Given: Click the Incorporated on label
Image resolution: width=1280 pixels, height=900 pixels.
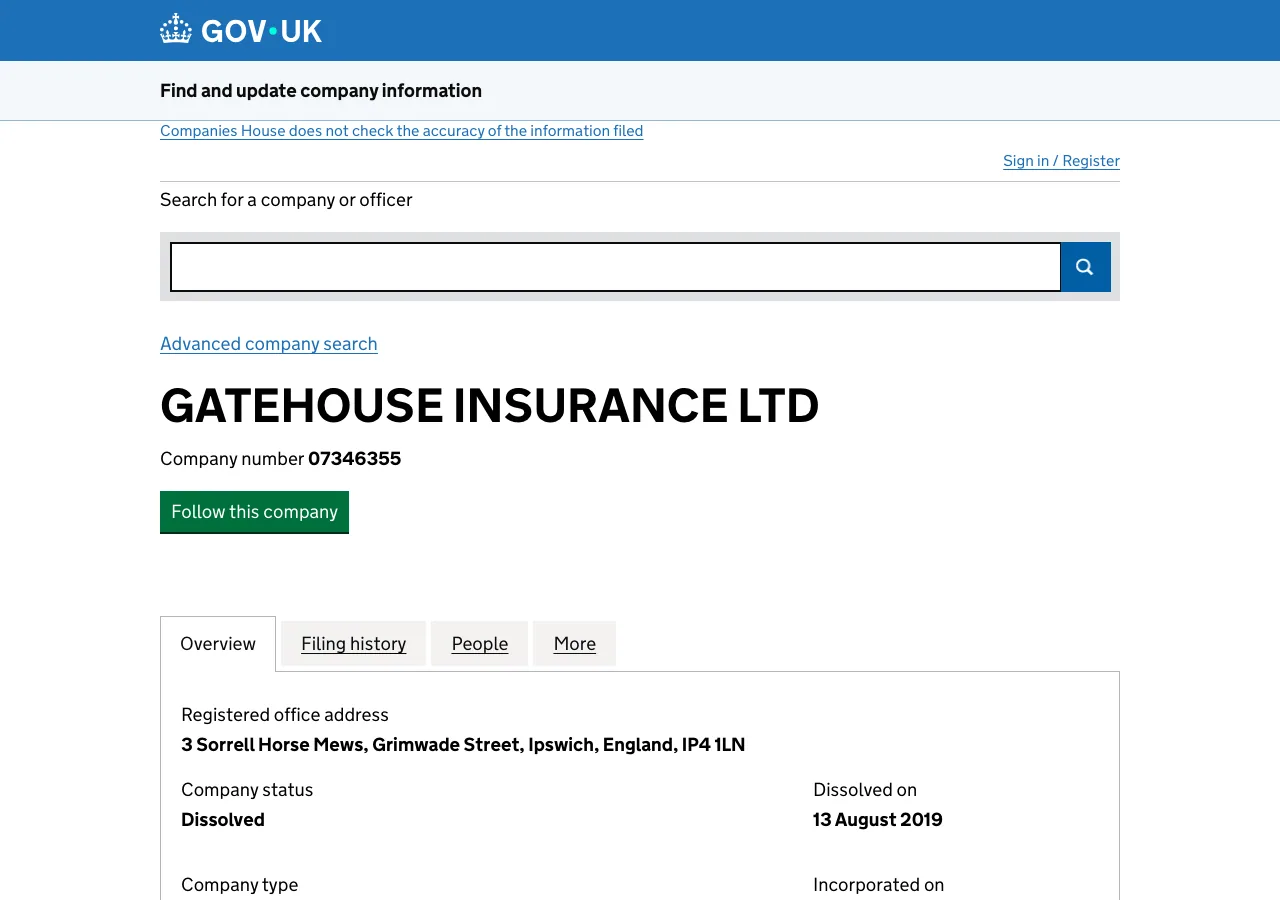Looking at the screenshot, I should (x=878, y=884).
